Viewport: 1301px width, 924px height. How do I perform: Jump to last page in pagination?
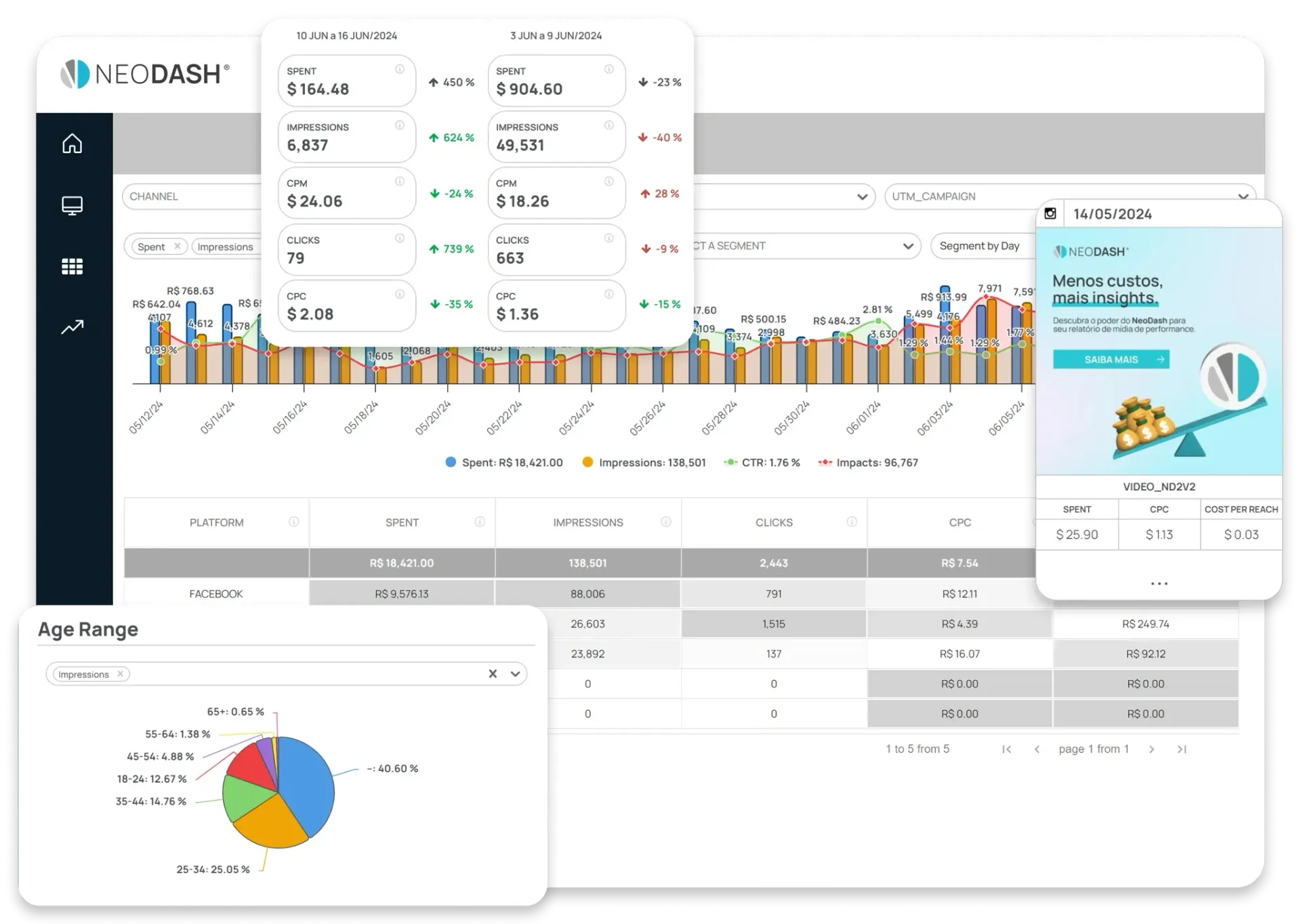tap(1182, 749)
